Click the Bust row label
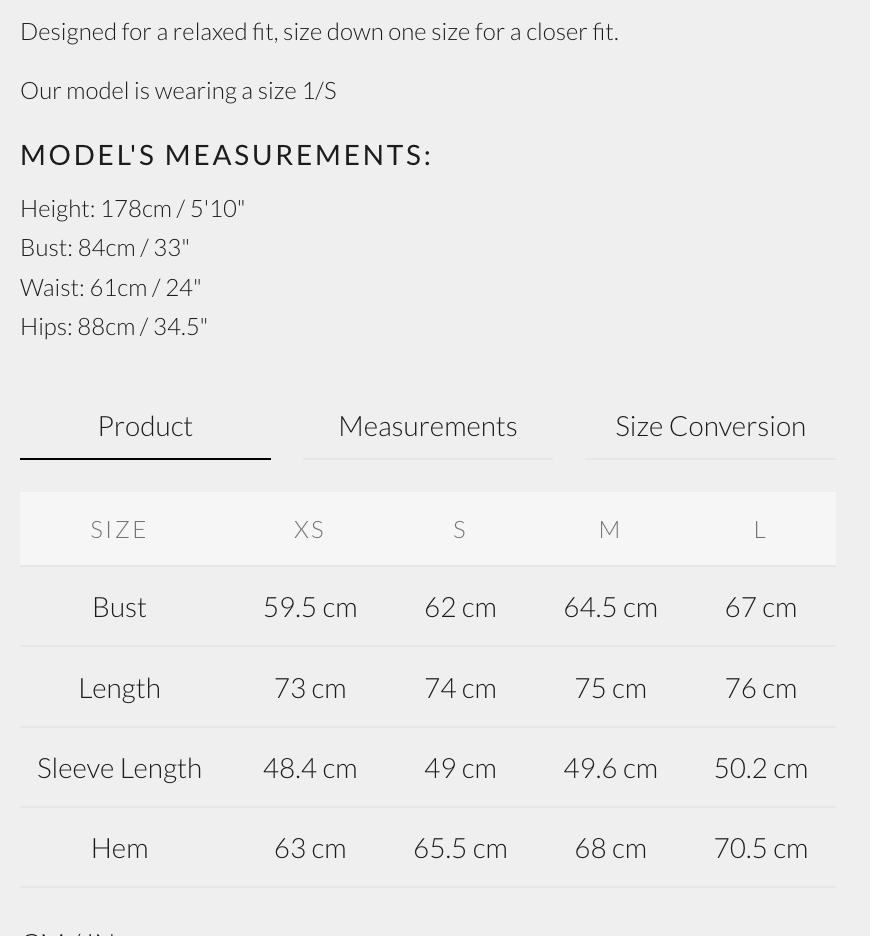The image size is (870, 936). [119, 607]
